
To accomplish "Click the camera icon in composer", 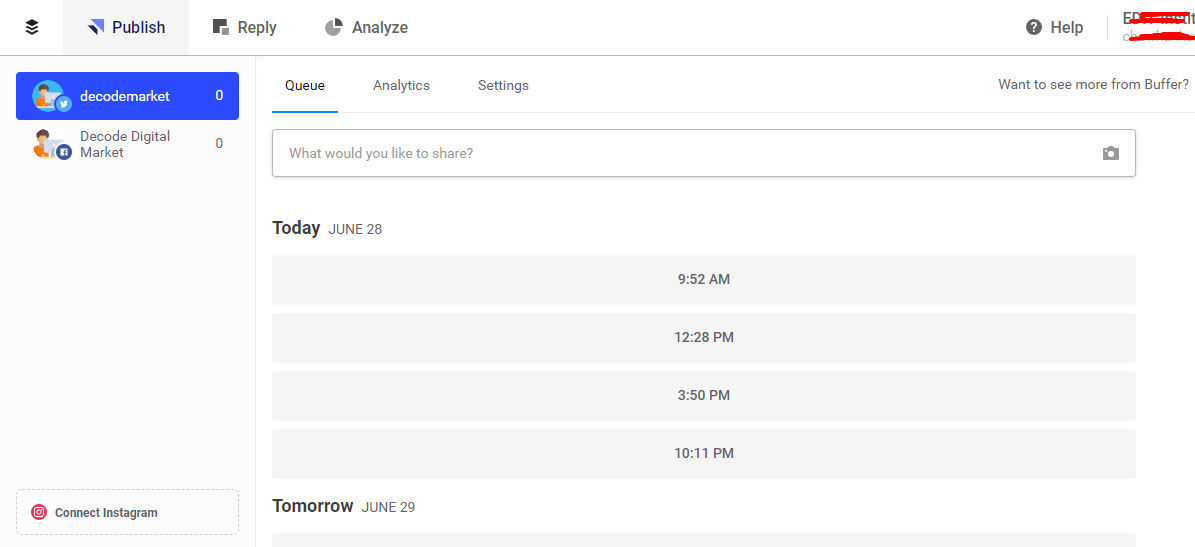I will pos(1110,153).
